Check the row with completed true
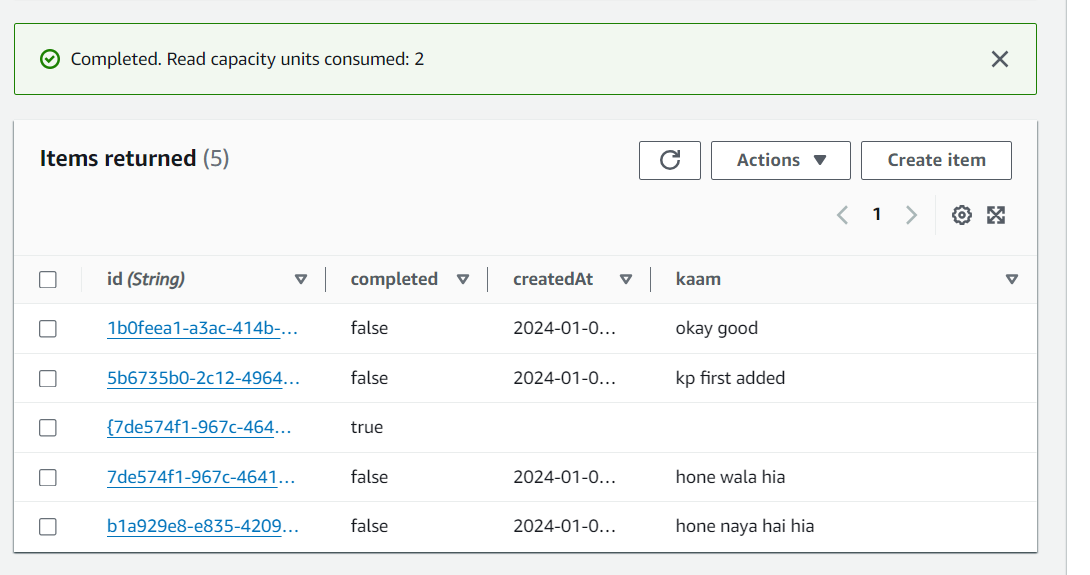1090x575 pixels. (48, 428)
